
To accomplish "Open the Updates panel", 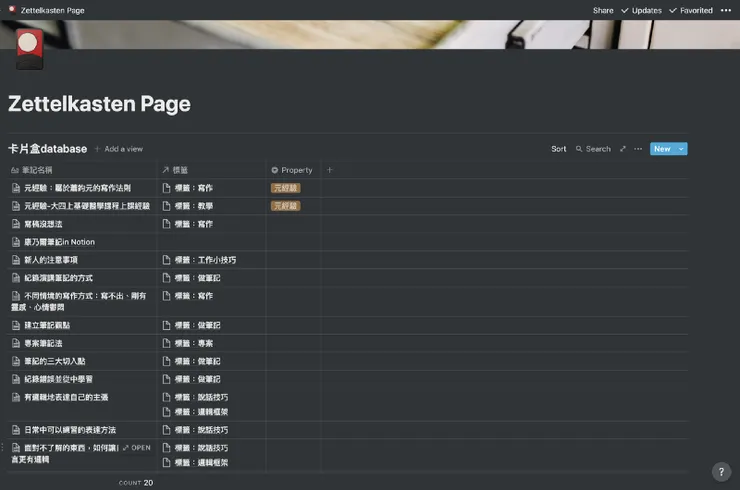I will point(641,10).
